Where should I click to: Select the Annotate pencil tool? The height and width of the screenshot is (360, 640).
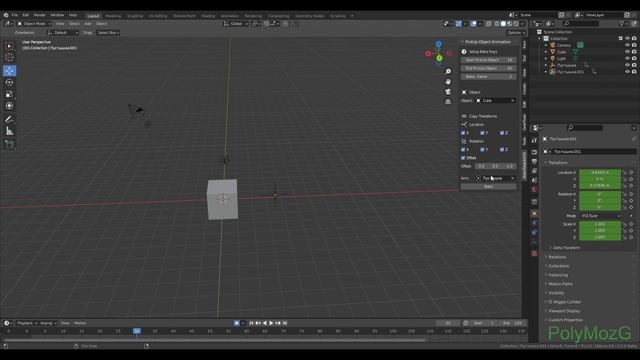click(9, 119)
